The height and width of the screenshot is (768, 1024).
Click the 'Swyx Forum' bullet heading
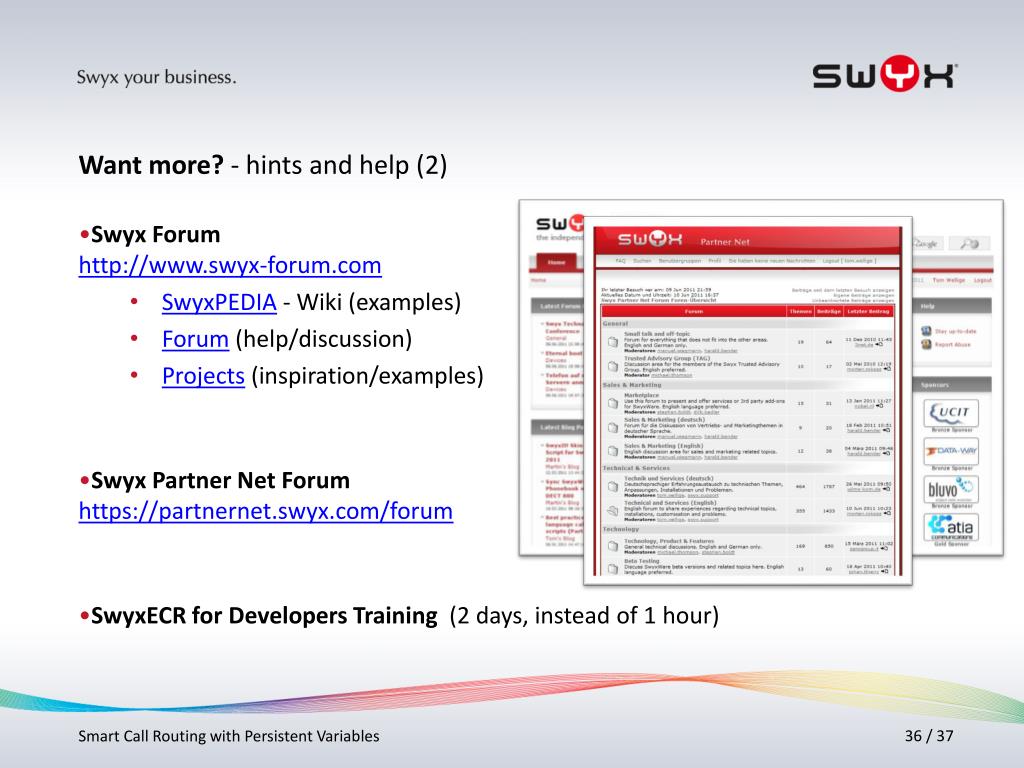click(155, 234)
